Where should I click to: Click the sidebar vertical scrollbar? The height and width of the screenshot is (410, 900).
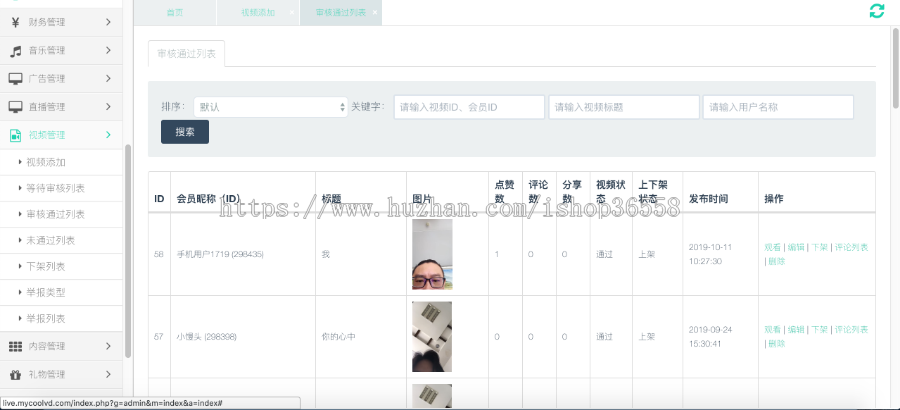[x=127, y=250]
